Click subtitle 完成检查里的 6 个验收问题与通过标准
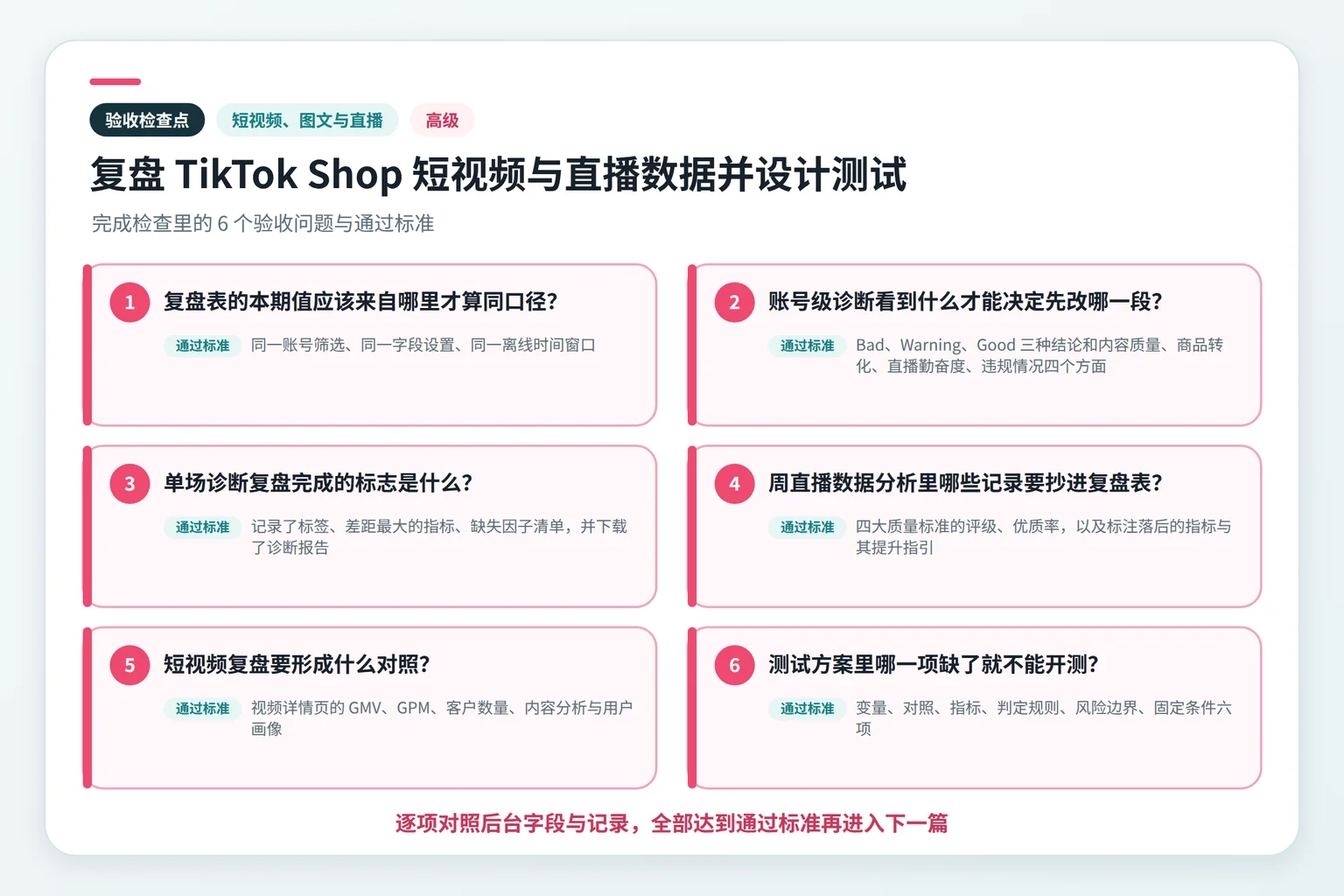 click(262, 223)
